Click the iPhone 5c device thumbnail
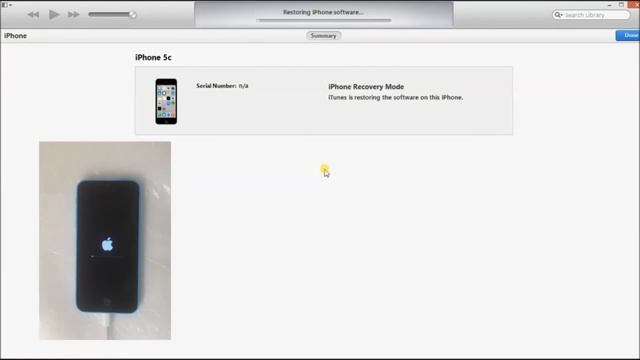Viewport: 640px width, 360px height. point(166,102)
